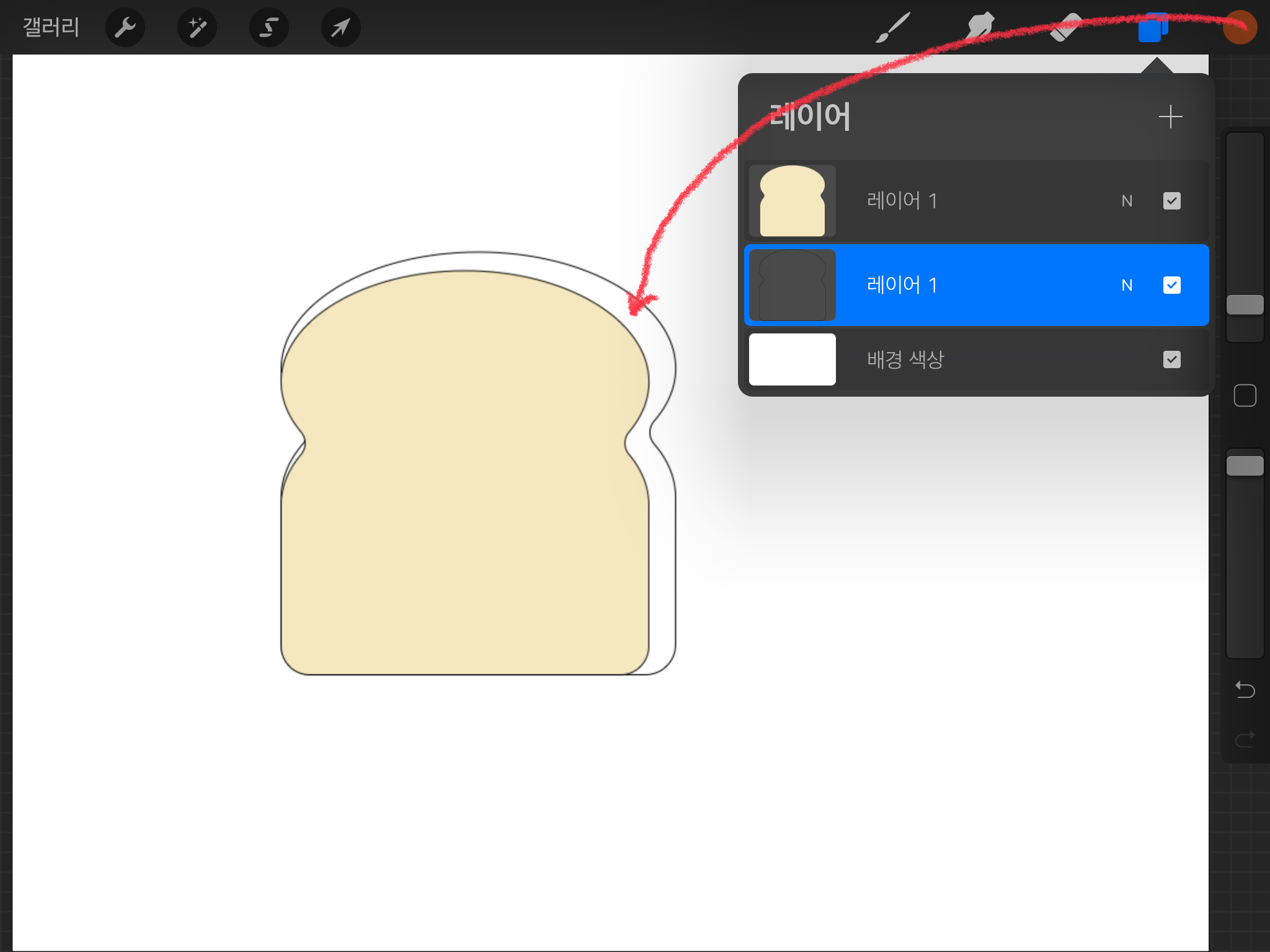This screenshot has width=1270, height=952.
Task: Activate the Transform arrow tool
Action: pyautogui.click(x=340, y=27)
